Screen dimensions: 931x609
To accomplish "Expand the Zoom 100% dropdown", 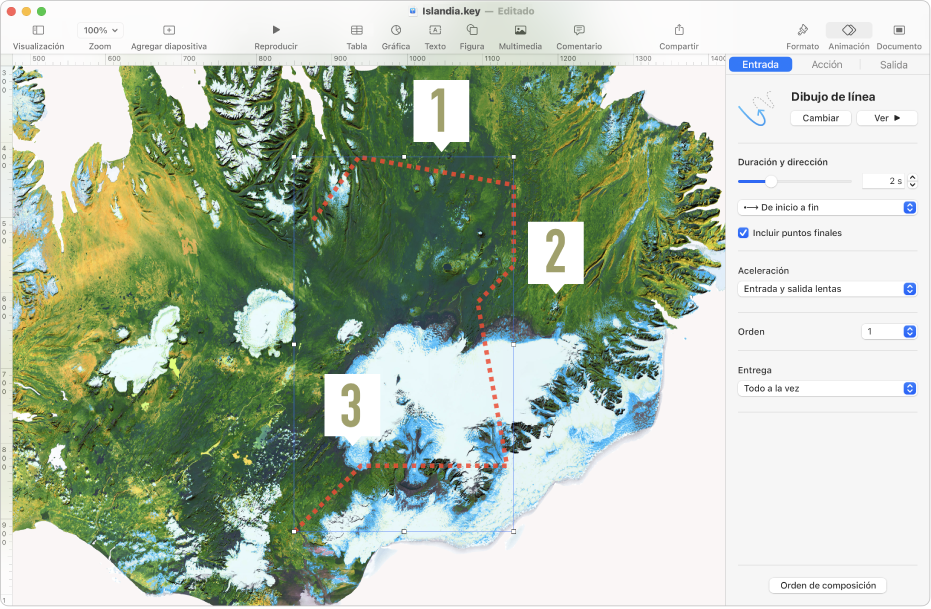I will (100, 31).
